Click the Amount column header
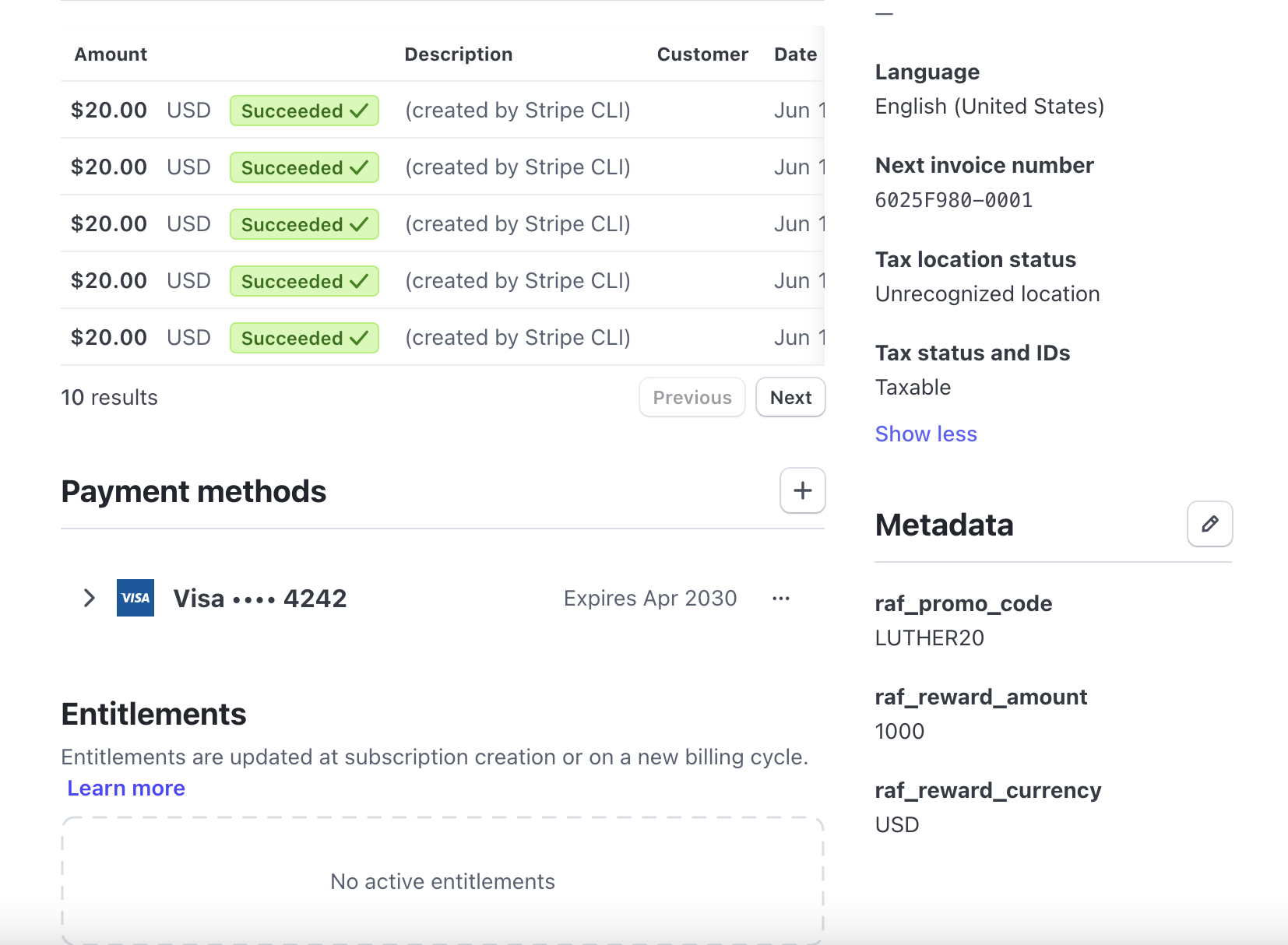1288x945 pixels. [x=111, y=54]
